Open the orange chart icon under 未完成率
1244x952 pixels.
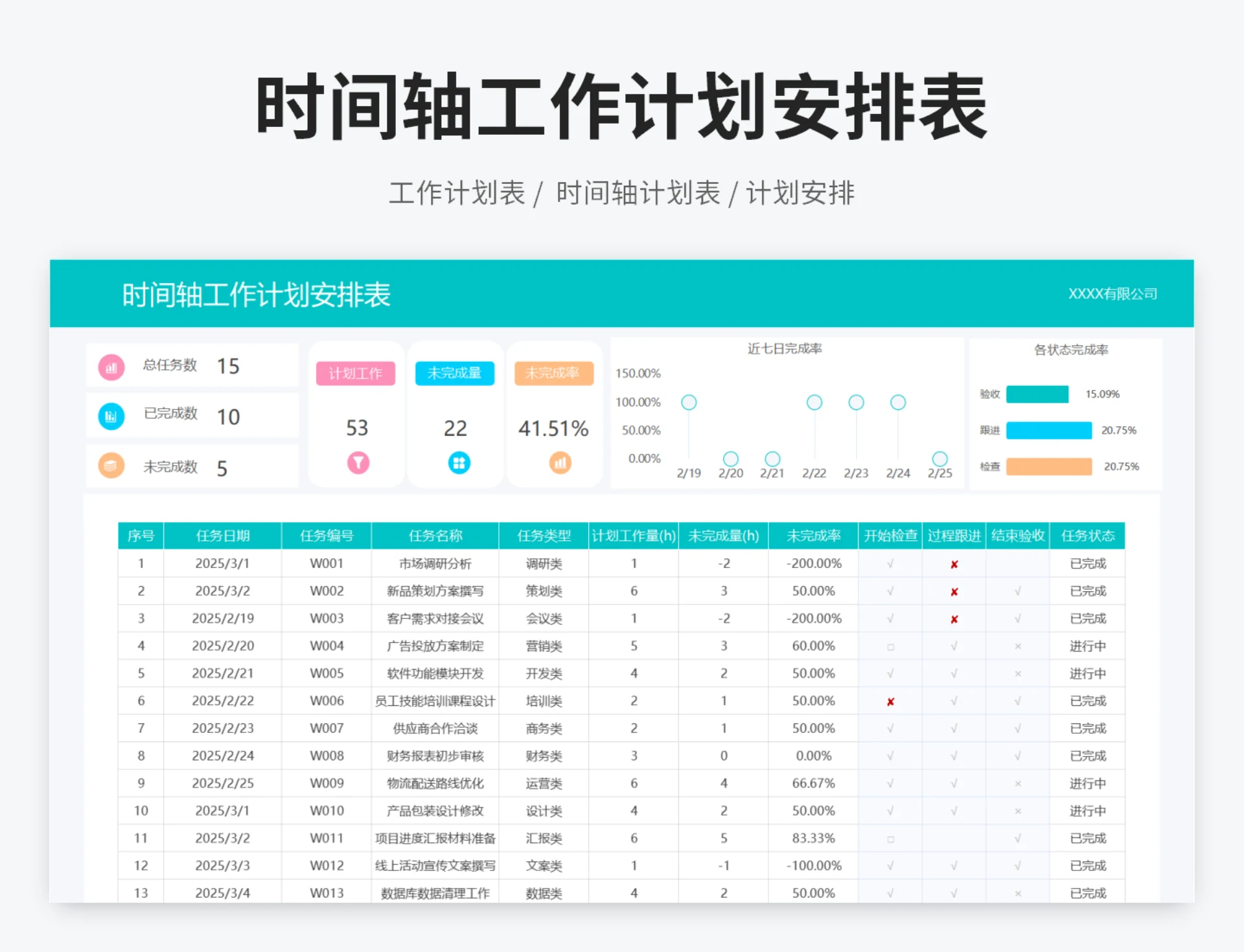[560, 462]
